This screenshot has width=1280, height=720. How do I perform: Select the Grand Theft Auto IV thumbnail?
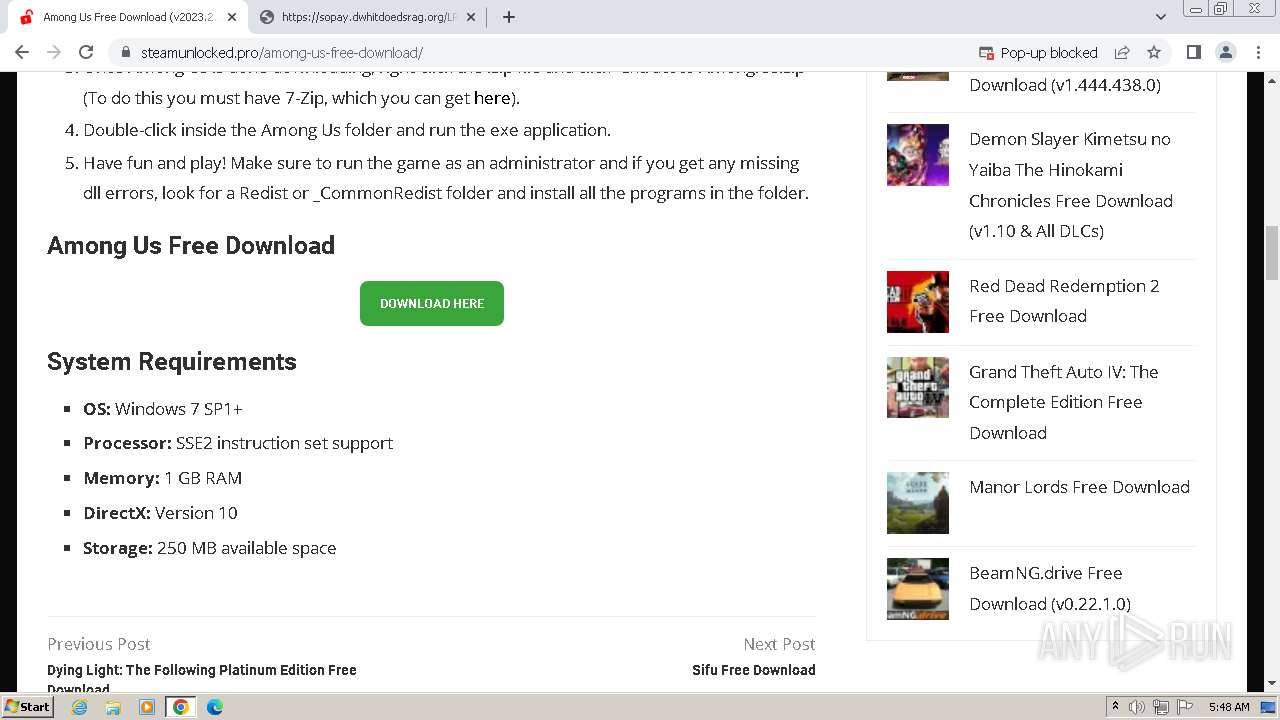tap(918, 387)
